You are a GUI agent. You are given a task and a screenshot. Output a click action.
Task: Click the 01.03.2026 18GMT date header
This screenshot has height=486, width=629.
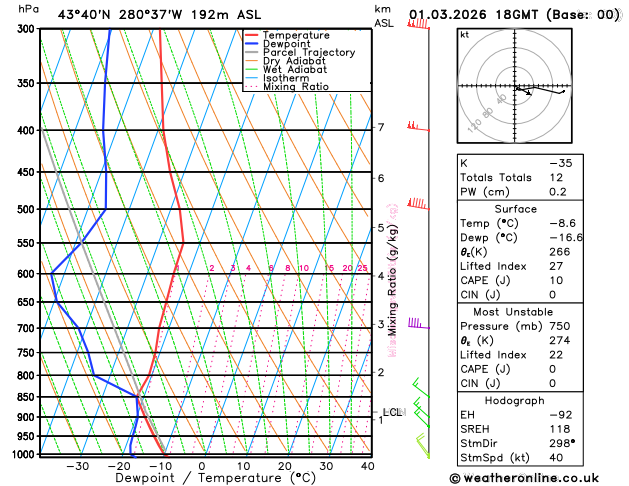point(473,15)
